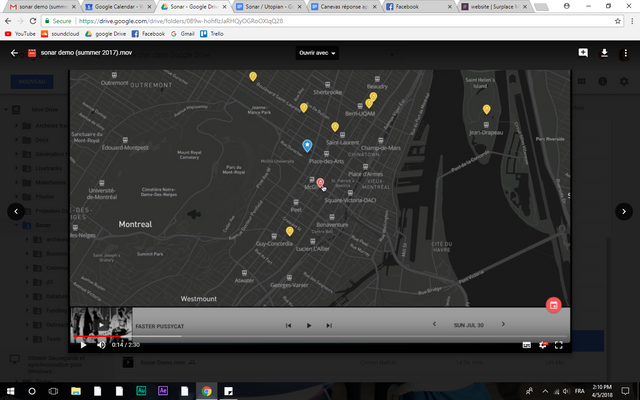
Task: Click the address bar URL
Action: (x=180, y=21)
